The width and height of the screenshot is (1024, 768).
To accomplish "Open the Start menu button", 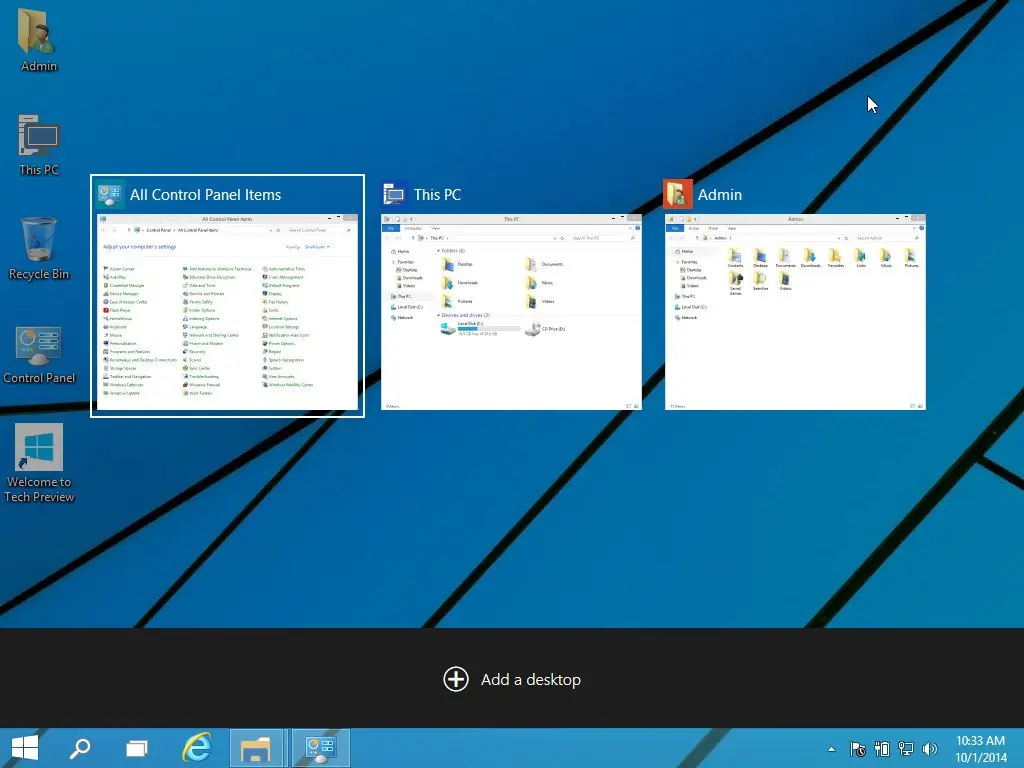I will click(25, 748).
